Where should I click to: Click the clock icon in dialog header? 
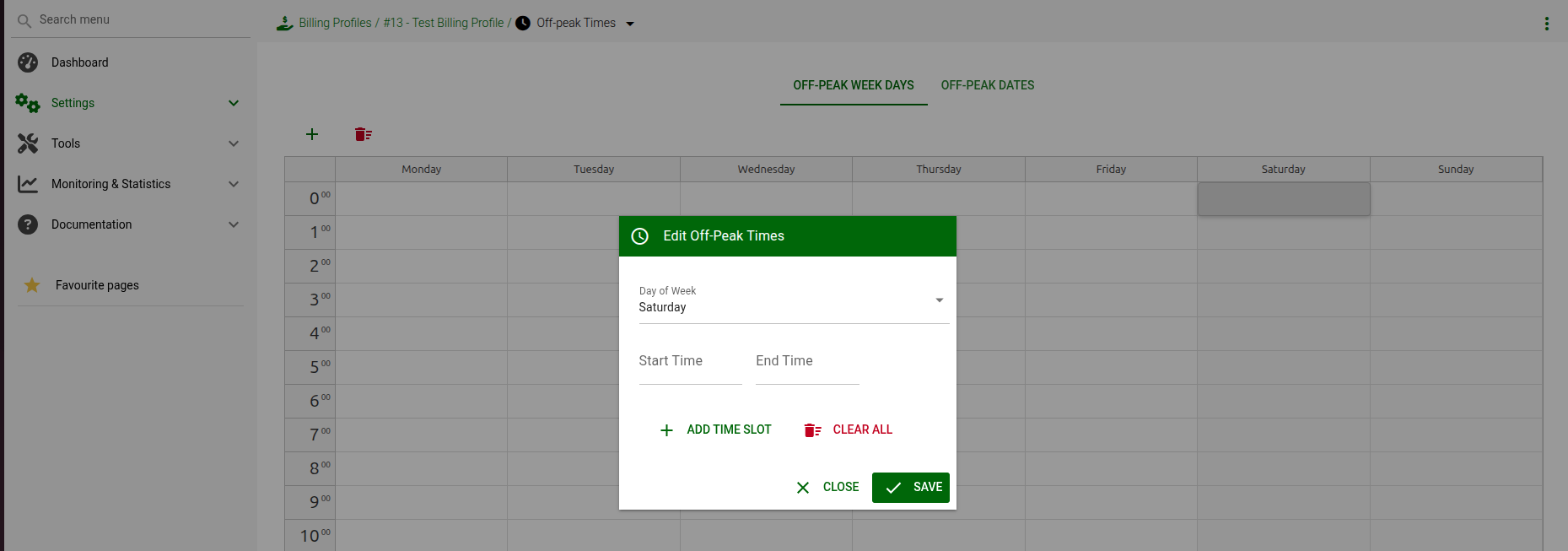[x=640, y=236]
